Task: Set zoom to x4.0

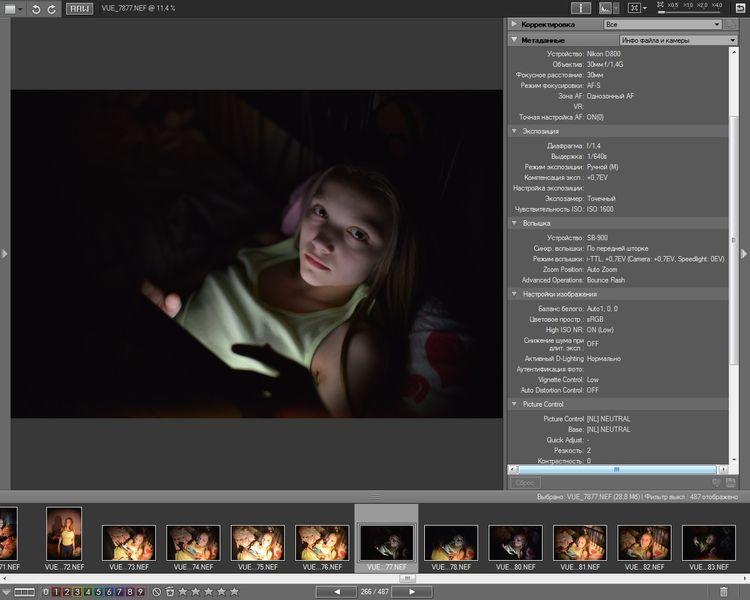Action: [x=717, y=5]
